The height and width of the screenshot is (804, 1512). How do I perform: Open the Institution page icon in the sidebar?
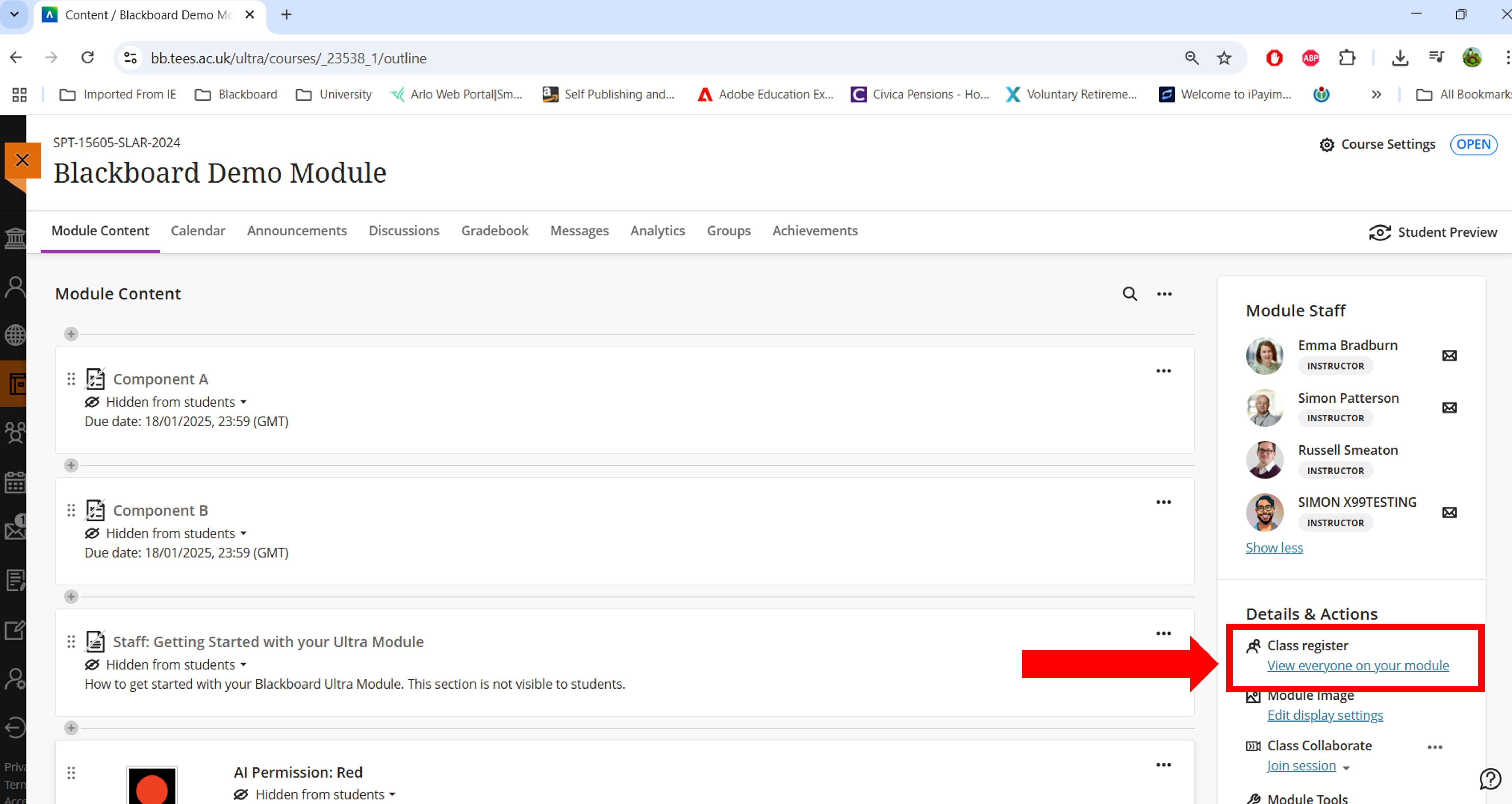pos(15,238)
